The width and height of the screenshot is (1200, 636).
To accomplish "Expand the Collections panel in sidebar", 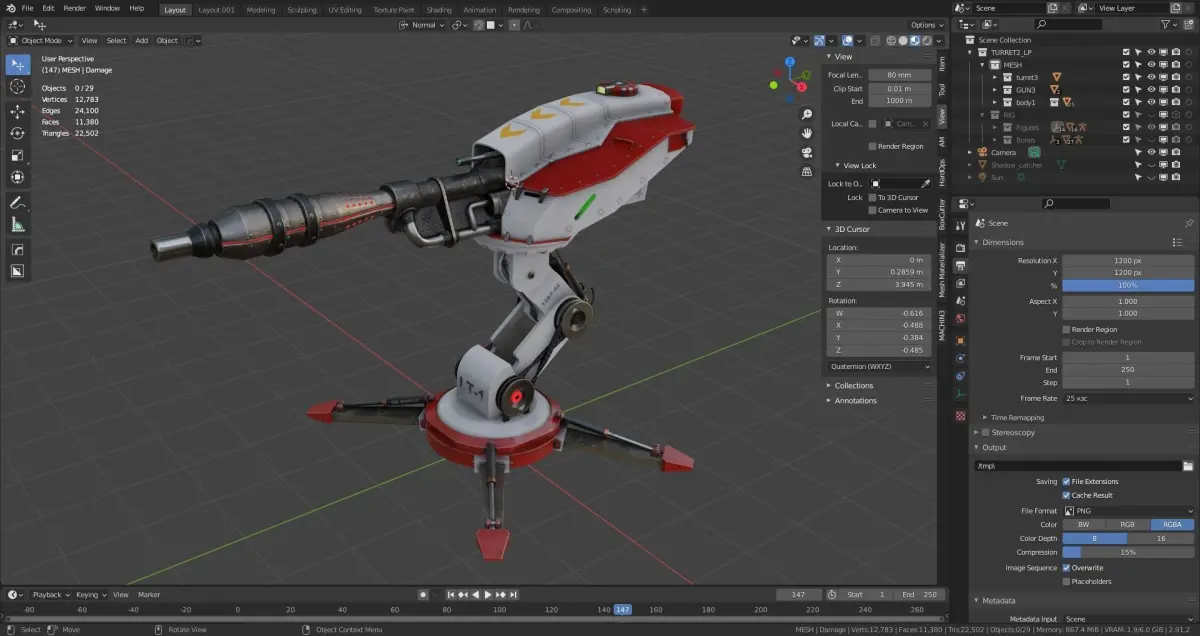I will point(854,385).
